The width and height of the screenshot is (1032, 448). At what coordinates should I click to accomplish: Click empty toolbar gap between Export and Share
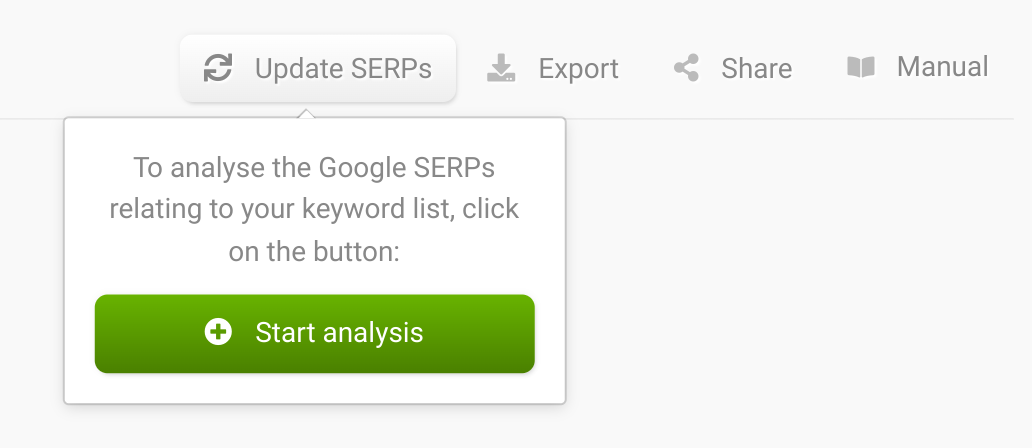(646, 68)
